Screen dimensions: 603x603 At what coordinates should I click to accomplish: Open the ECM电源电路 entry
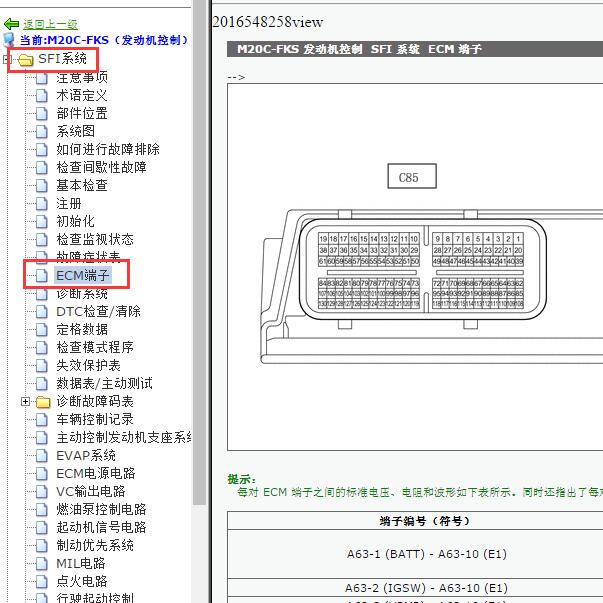point(96,473)
